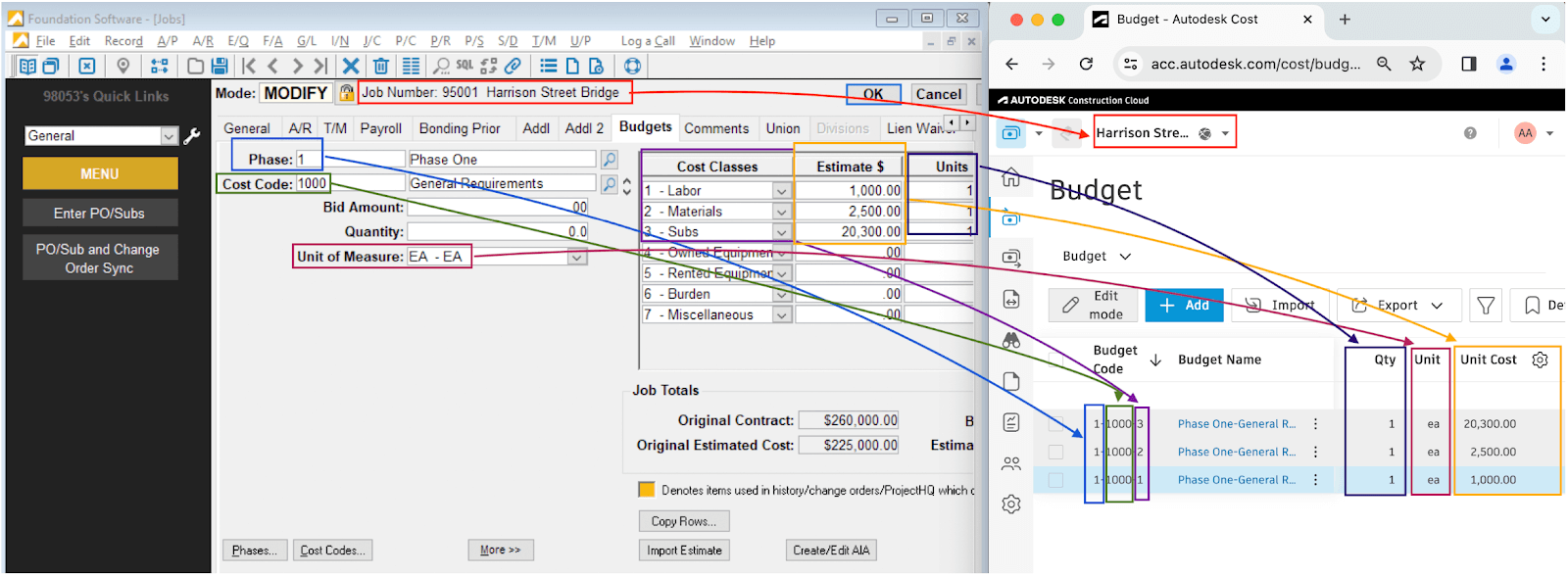Click the Autodesk browser address bar
Image resolution: width=1568 pixels, height=576 pixels.
(1255, 64)
